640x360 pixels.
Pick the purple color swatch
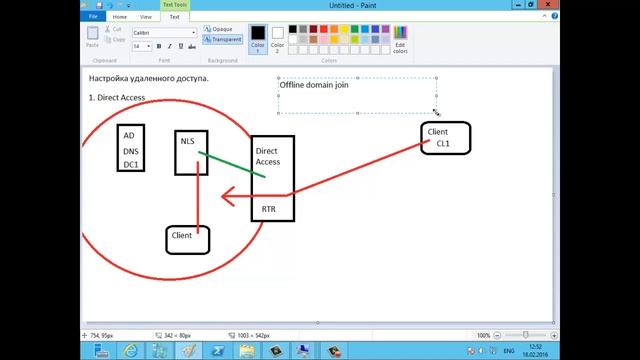point(386,29)
